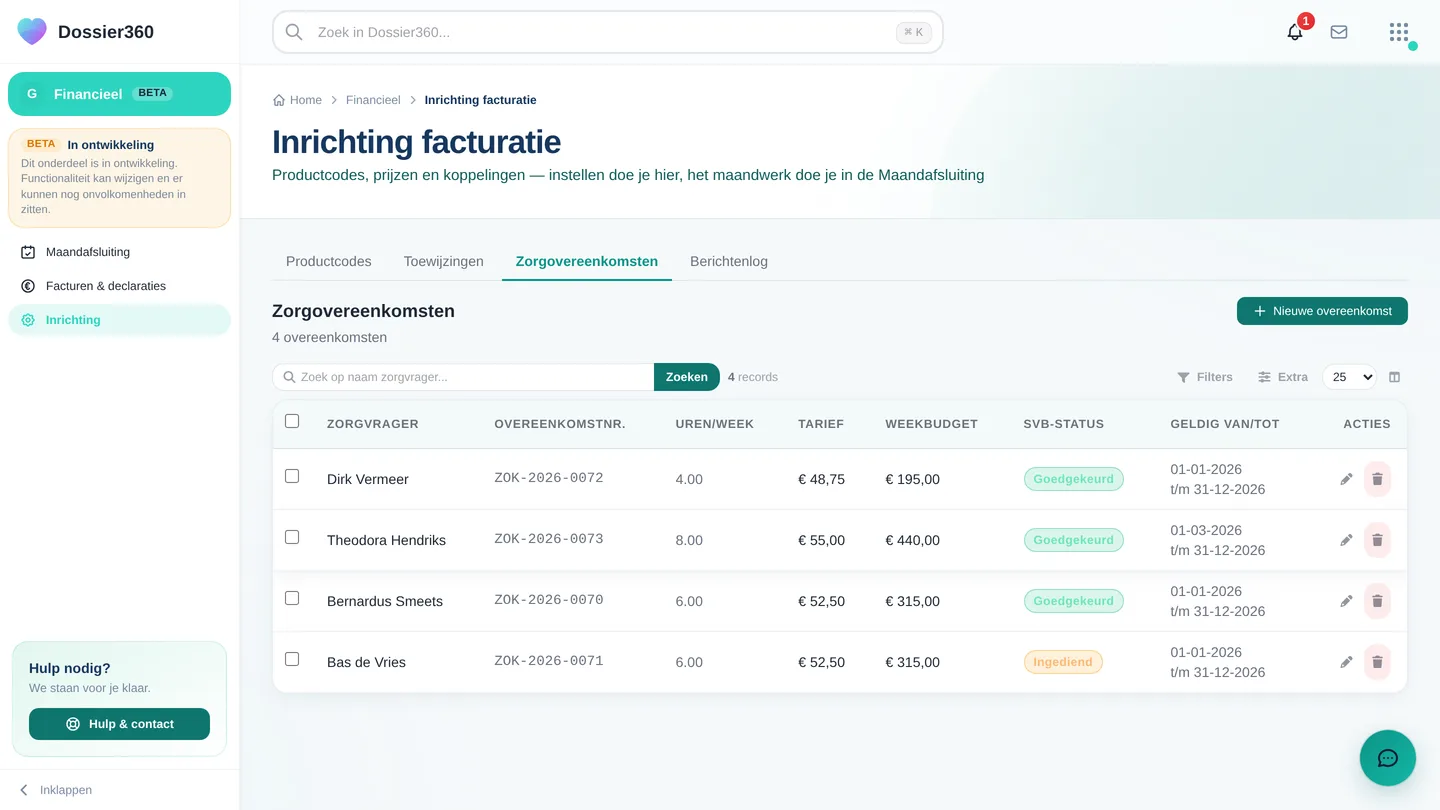Open the column layout icon
The width and height of the screenshot is (1440, 810).
(x=1395, y=377)
